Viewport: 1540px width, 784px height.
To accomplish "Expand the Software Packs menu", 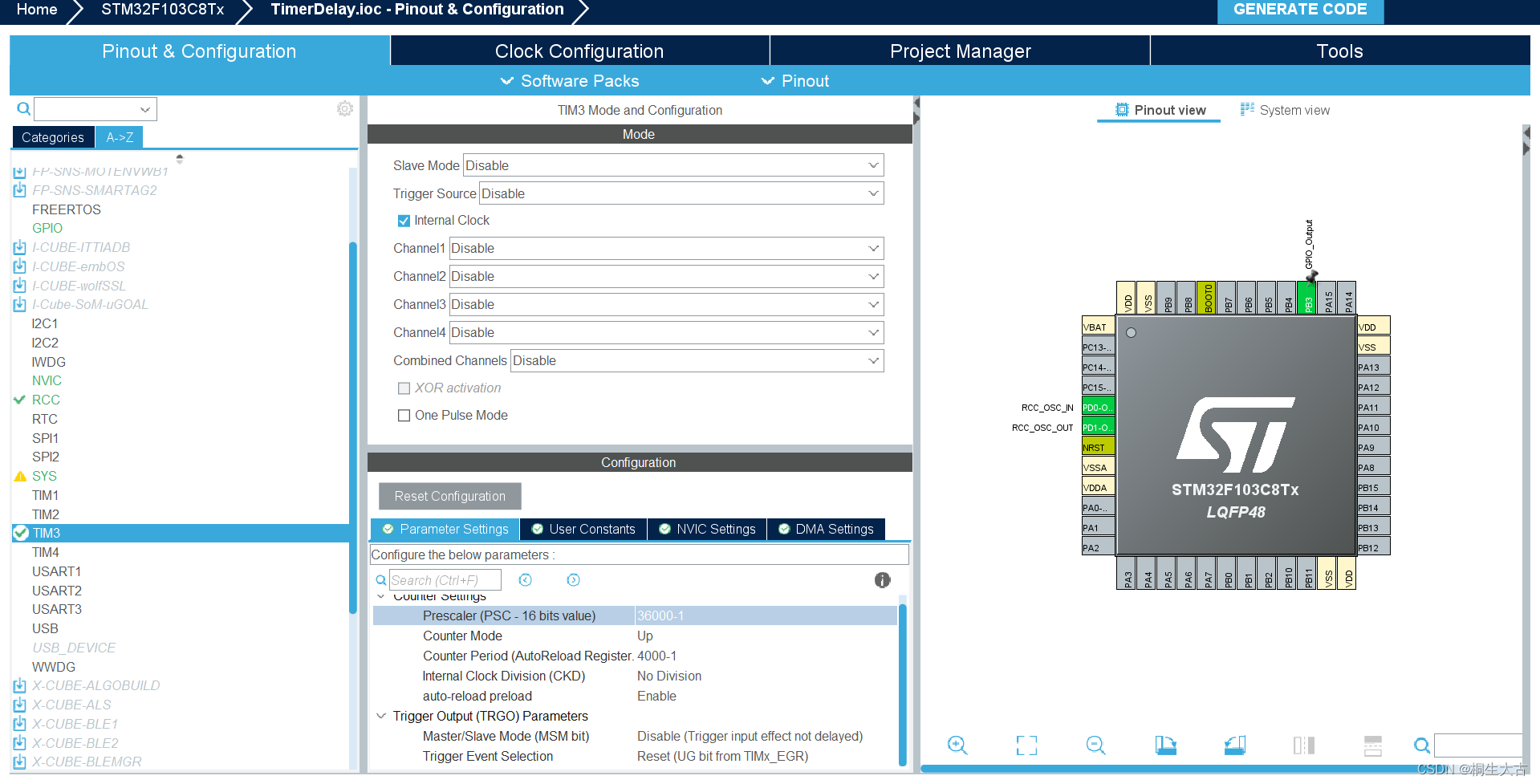I will (570, 81).
